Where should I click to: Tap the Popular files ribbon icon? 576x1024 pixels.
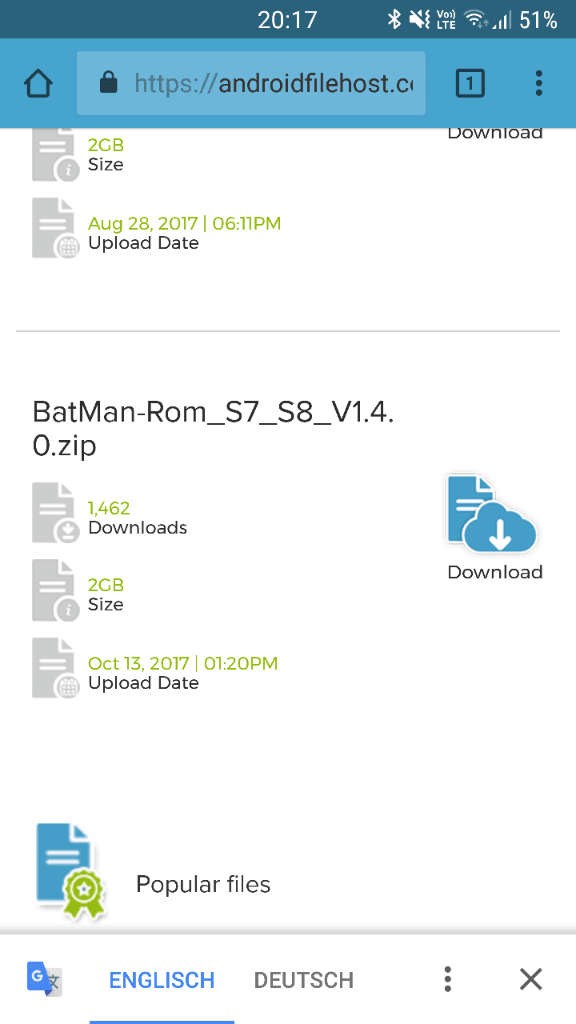click(x=71, y=872)
